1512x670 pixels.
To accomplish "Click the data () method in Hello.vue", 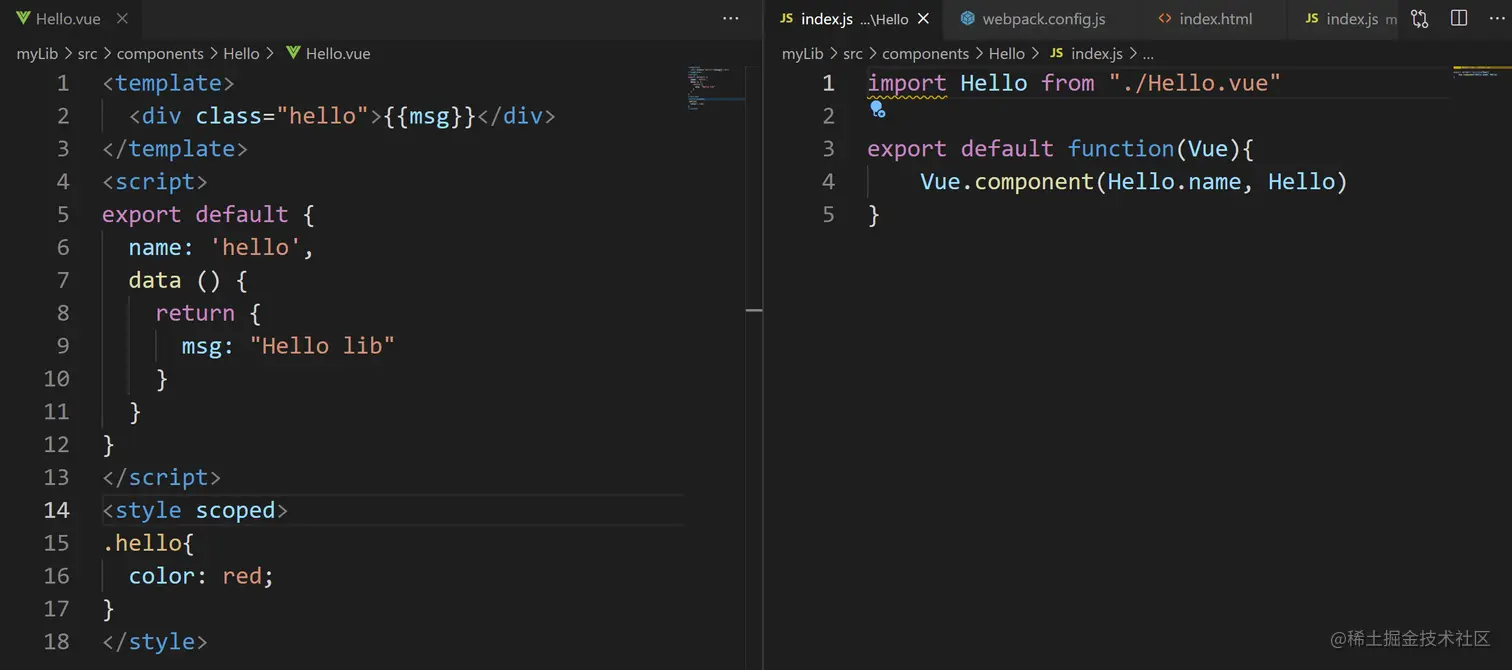I will point(188,280).
